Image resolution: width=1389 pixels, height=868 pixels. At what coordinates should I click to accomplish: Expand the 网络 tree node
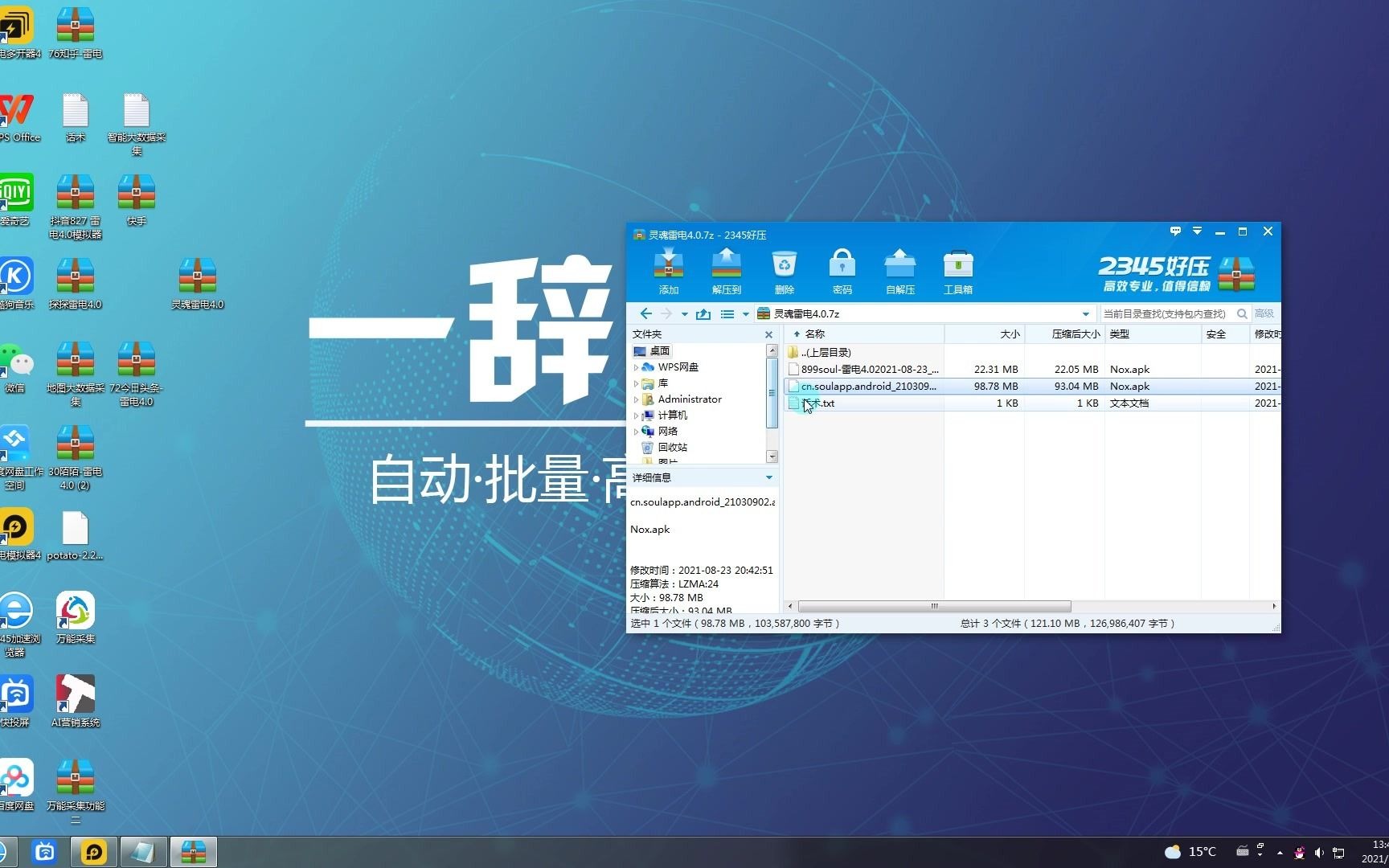636,432
